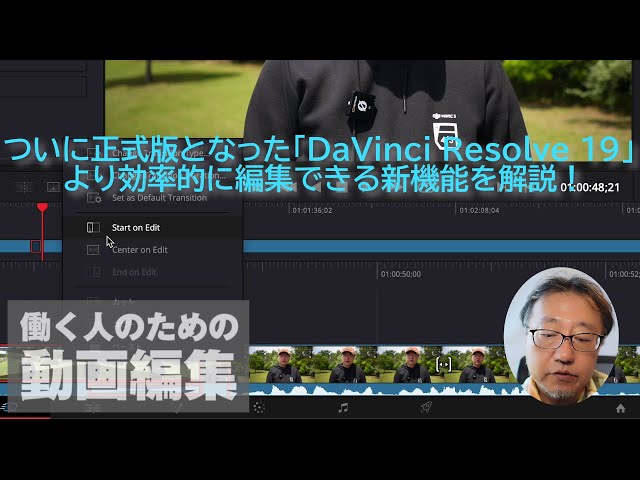Click the red playhead marker on upper timeline
This screenshot has height=480, width=640.
pos(42,208)
